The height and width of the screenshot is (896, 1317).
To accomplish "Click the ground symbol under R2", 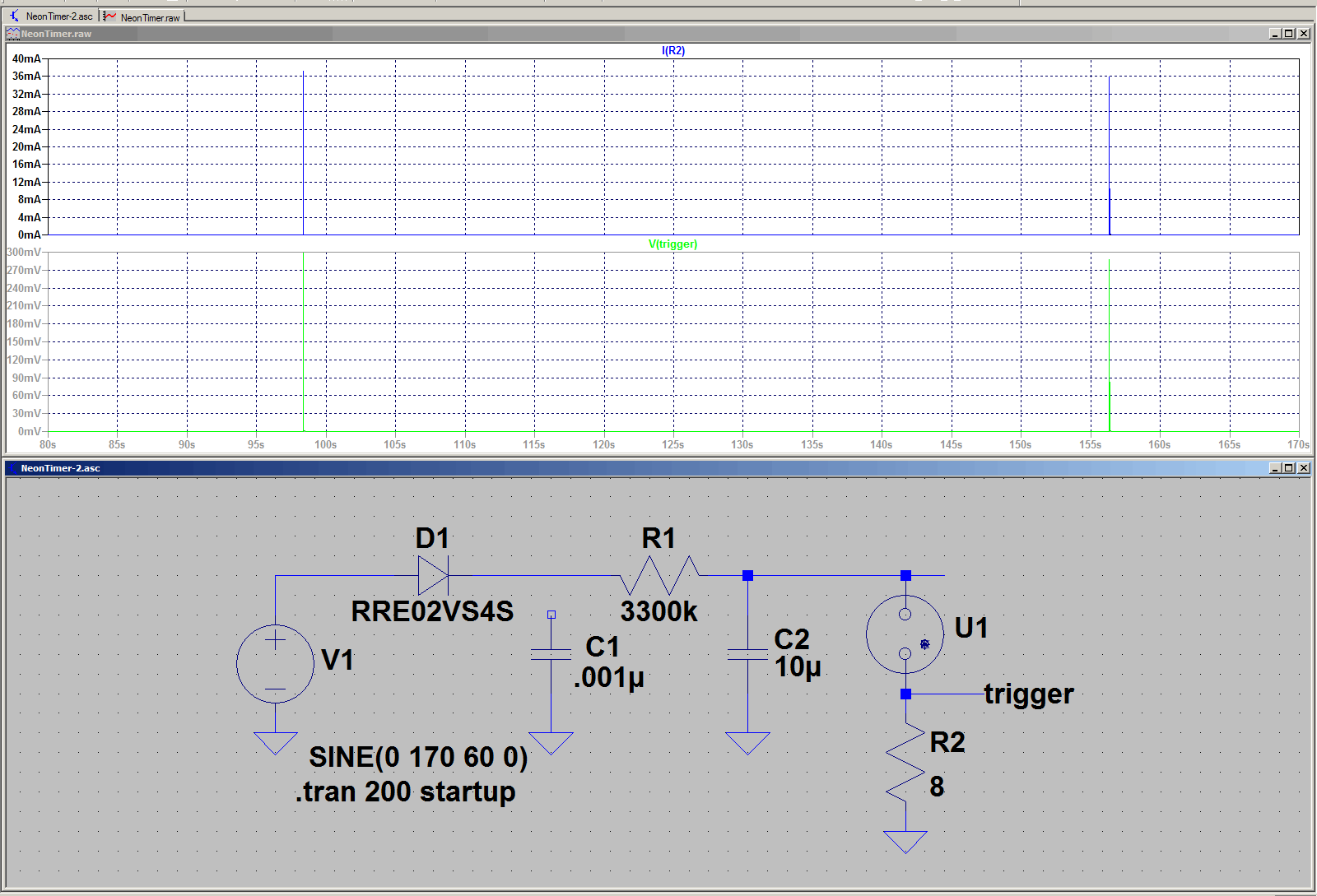I will 905,842.
